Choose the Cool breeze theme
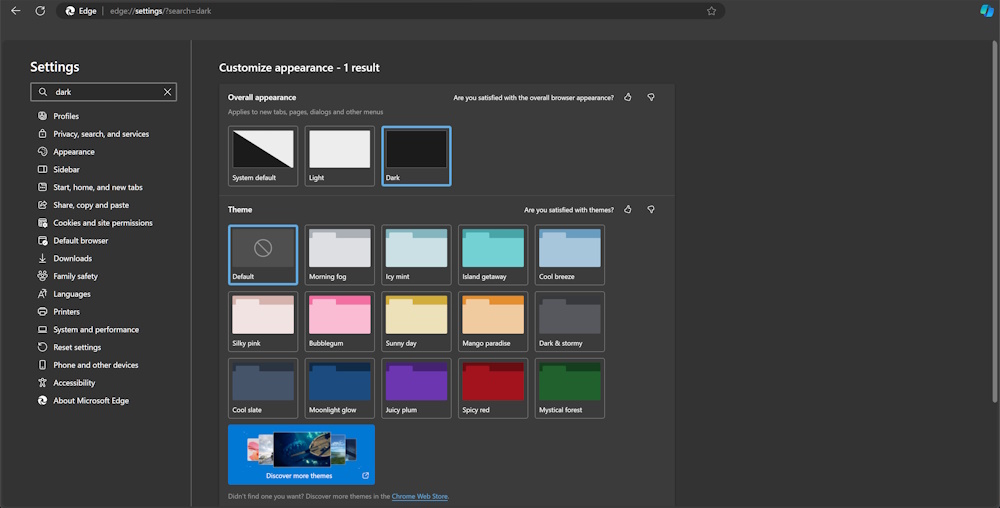This screenshot has width=1000, height=508. pyautogui.click(x=570, y=255)
